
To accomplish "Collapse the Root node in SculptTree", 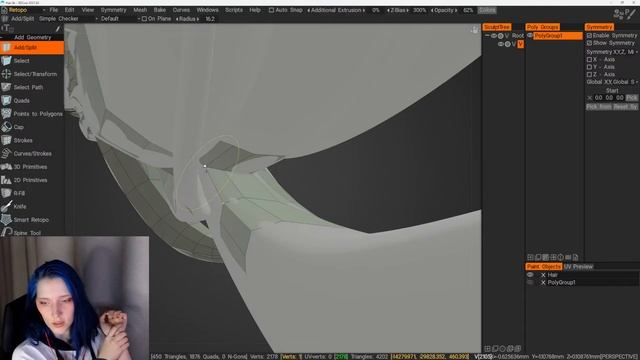I will click(487, 36).
